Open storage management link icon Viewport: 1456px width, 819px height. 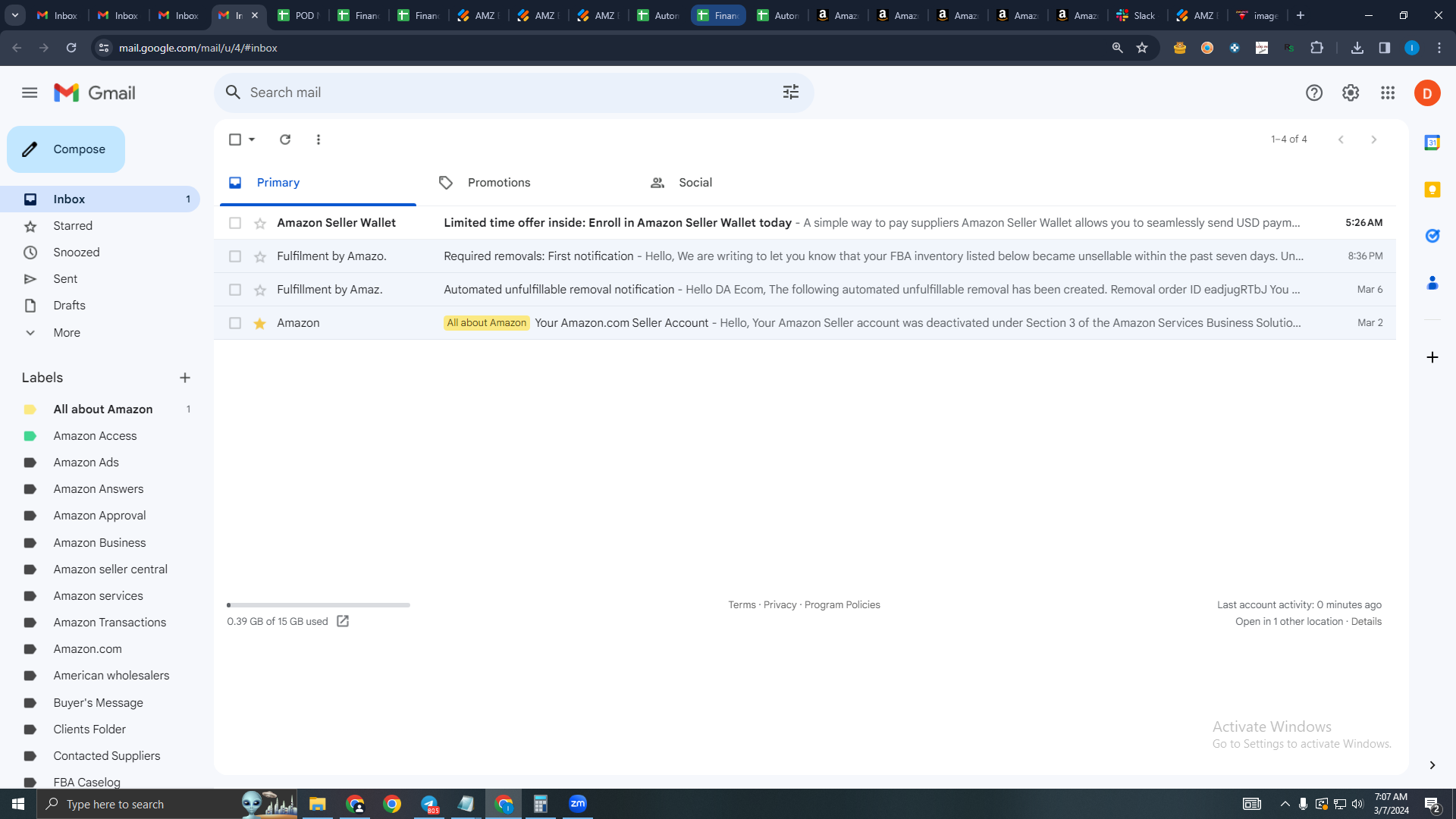tap(343, 621)
